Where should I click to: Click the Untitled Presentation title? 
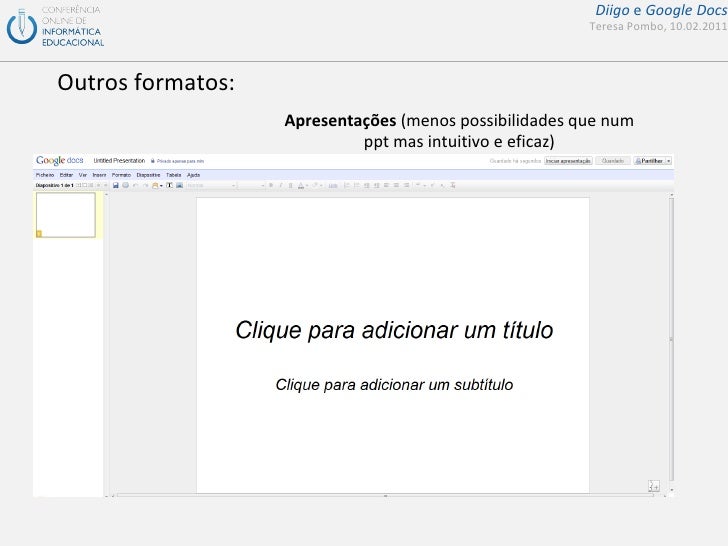pos(119,161)
